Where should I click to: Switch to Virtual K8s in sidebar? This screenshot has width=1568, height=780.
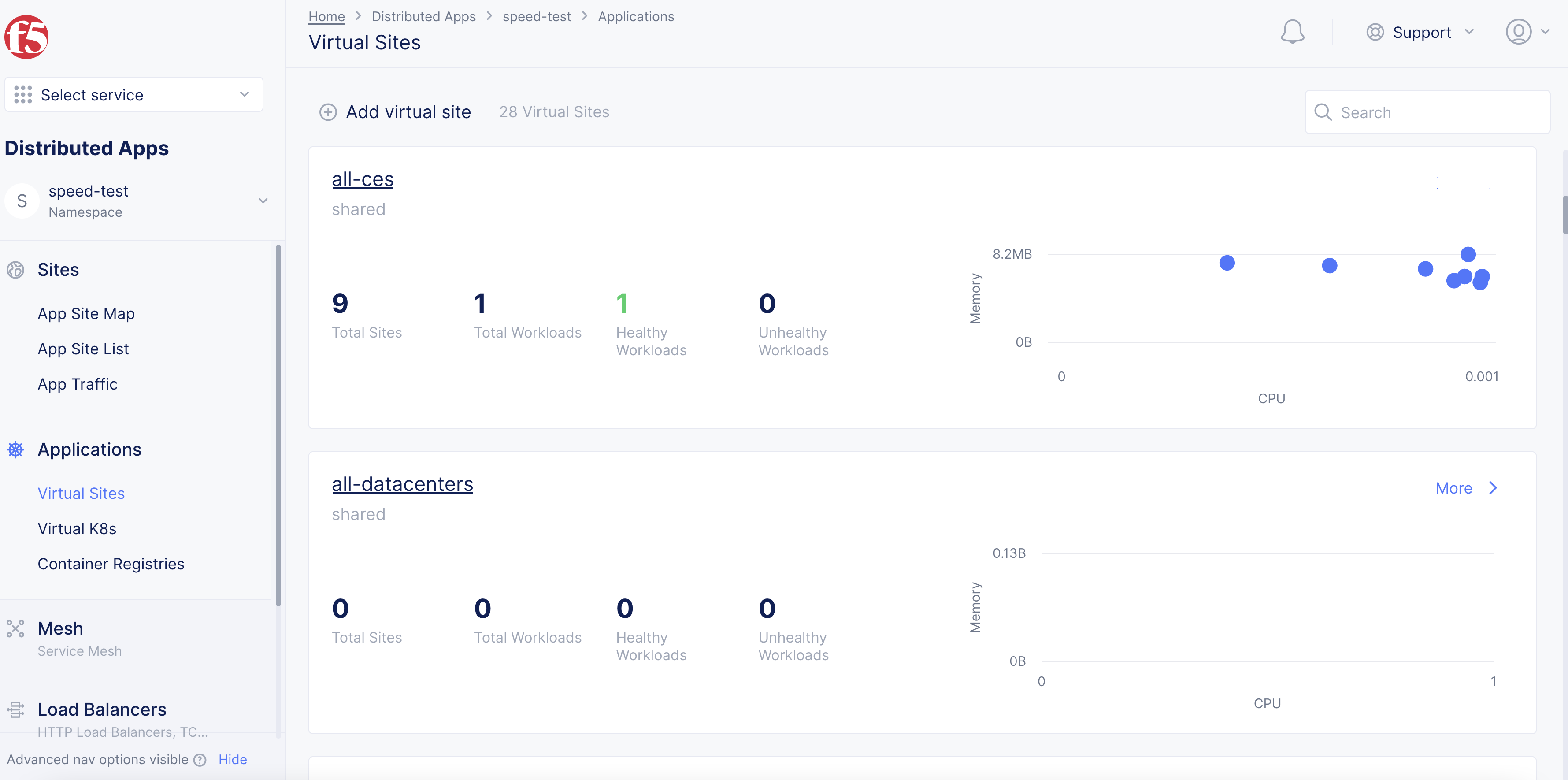tap(77, 528)
